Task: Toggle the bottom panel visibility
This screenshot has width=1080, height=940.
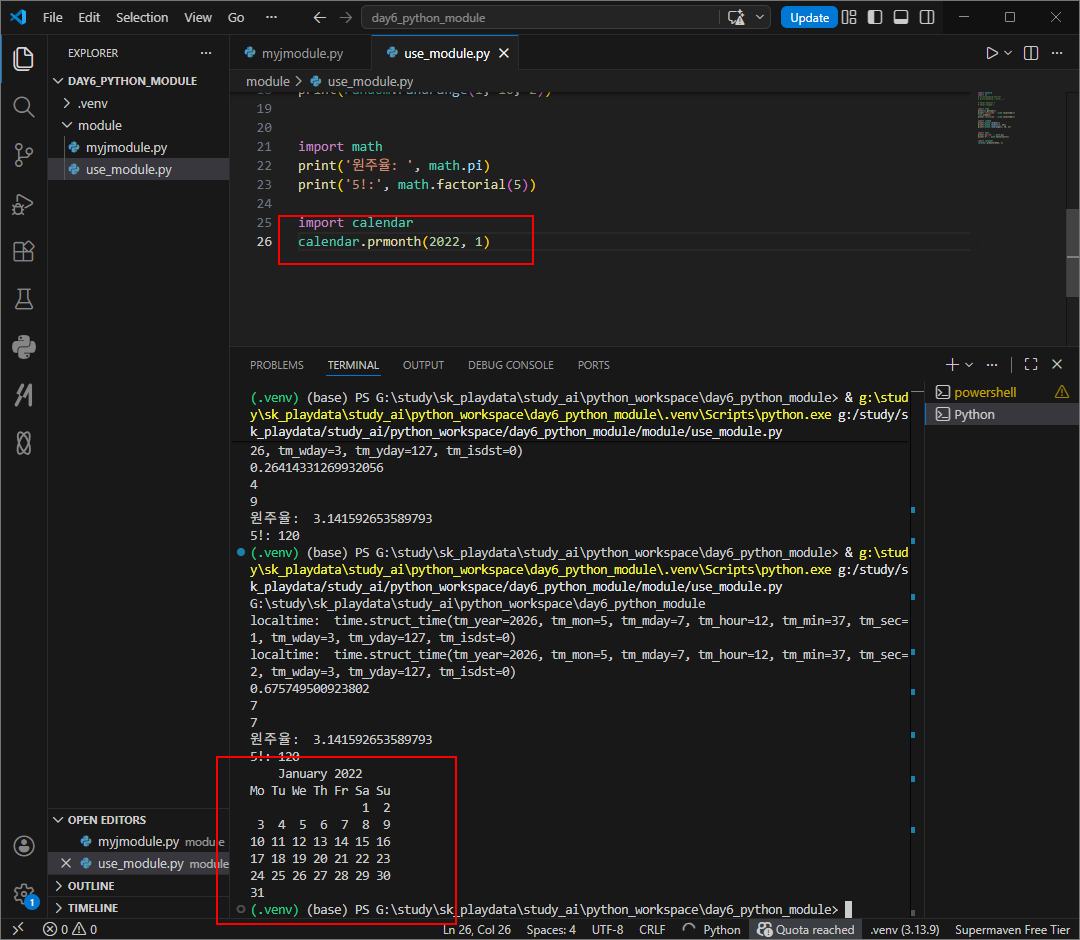Action: pos(901,17)
